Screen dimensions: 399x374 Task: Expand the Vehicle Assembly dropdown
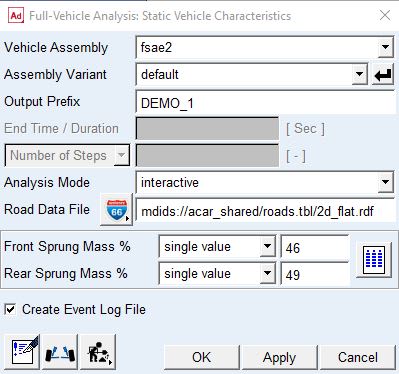click(x=386, y=47)
